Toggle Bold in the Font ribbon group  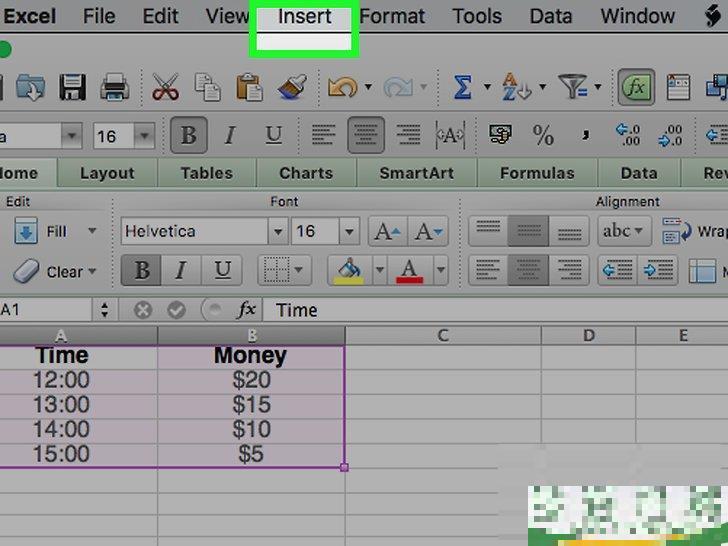(142, 271)
